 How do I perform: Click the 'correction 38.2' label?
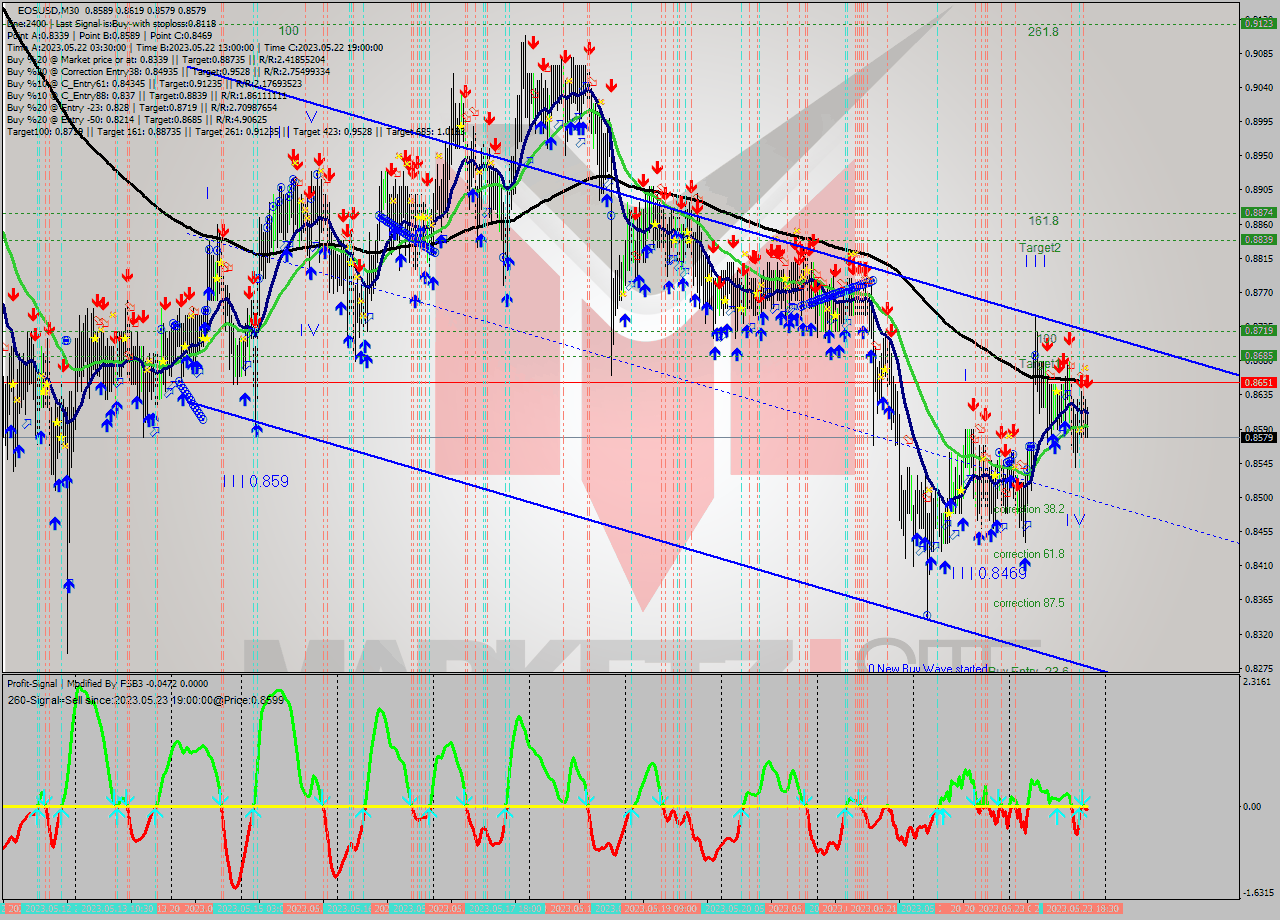pyautogui.click(x=1028, y=509)
